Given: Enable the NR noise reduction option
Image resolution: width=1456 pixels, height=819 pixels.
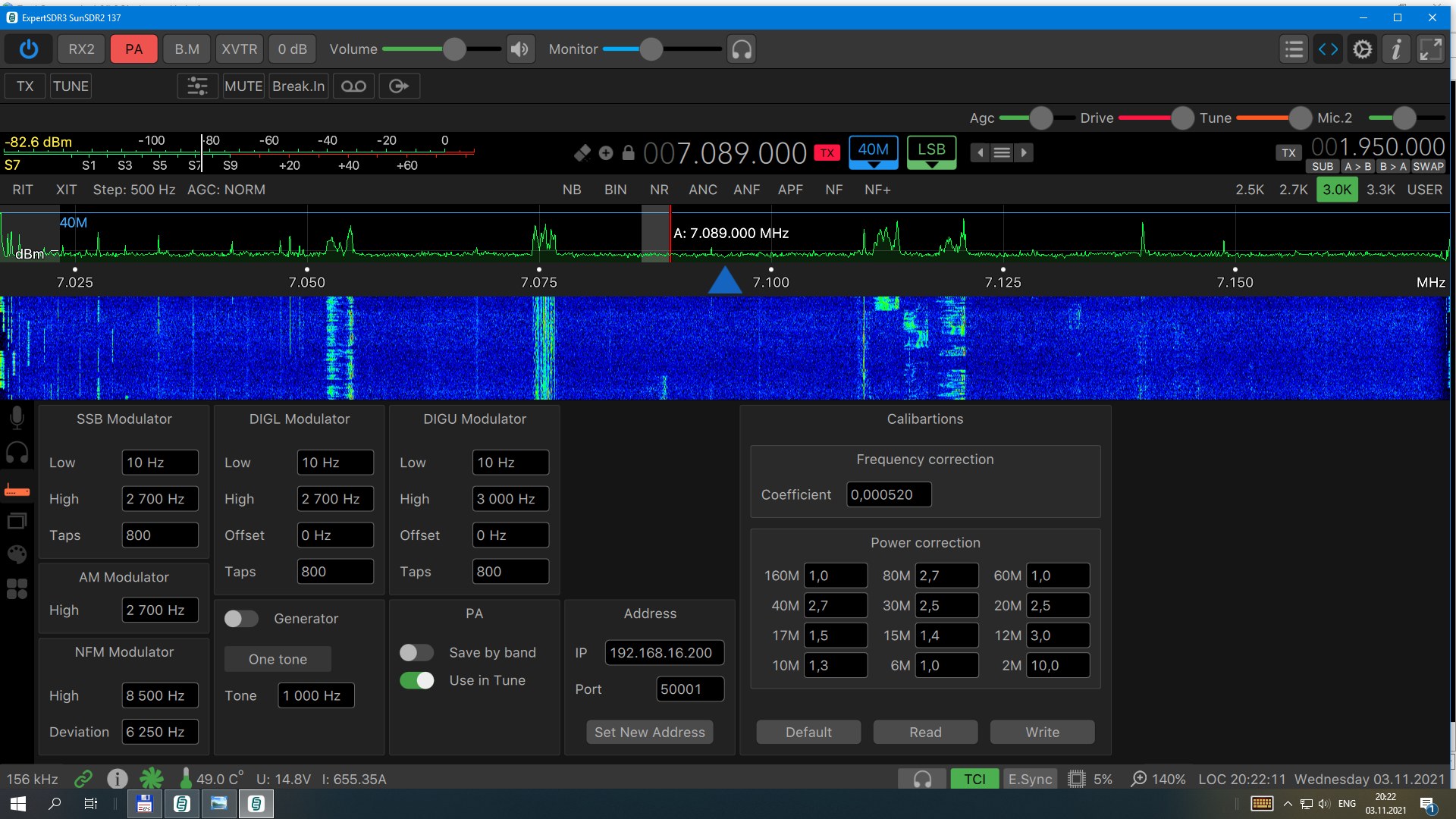Looking at the screenshot, I should 659,190.
